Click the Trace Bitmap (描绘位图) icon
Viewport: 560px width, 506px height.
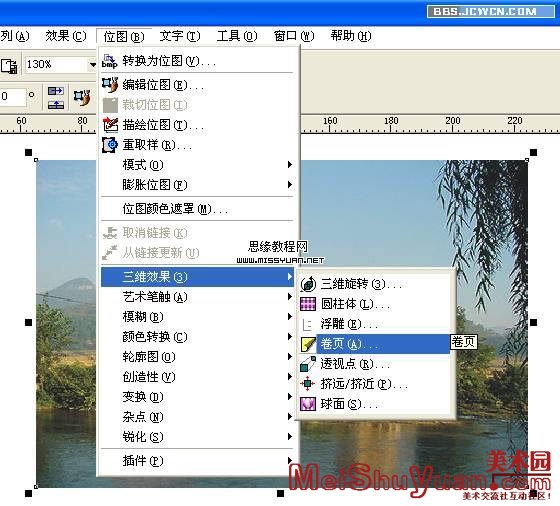coord(110,125)
